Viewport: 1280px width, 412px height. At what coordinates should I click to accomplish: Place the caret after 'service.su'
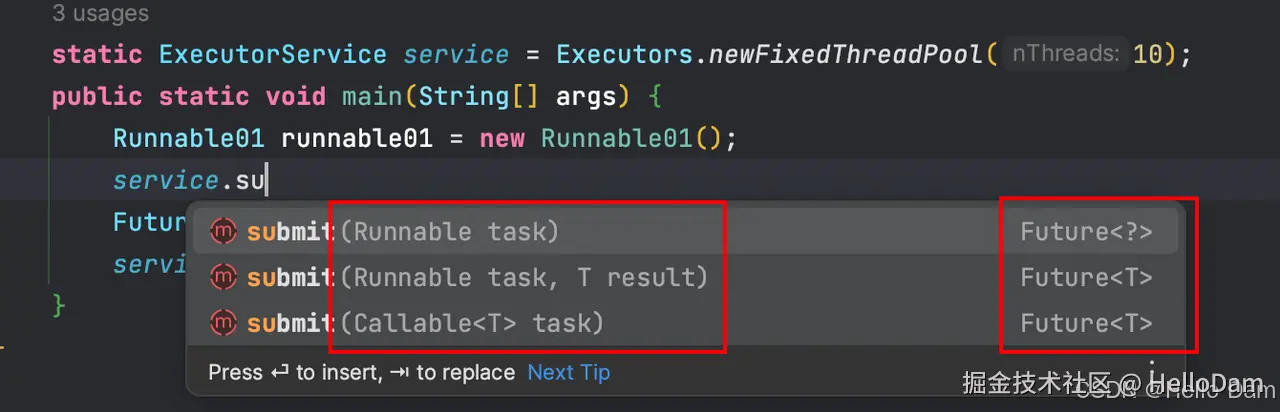point(267,181)
